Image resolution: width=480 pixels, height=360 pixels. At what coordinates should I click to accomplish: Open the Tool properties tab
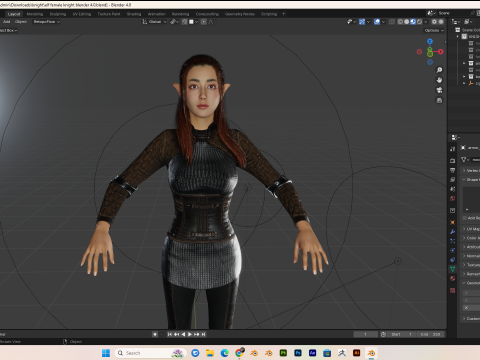tap(452, 149)
